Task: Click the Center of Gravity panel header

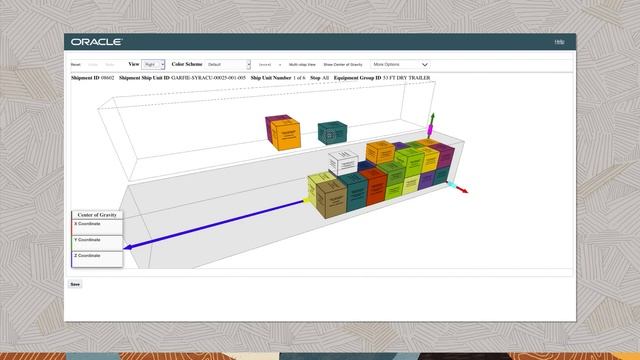Action: (x=97, y=215)
